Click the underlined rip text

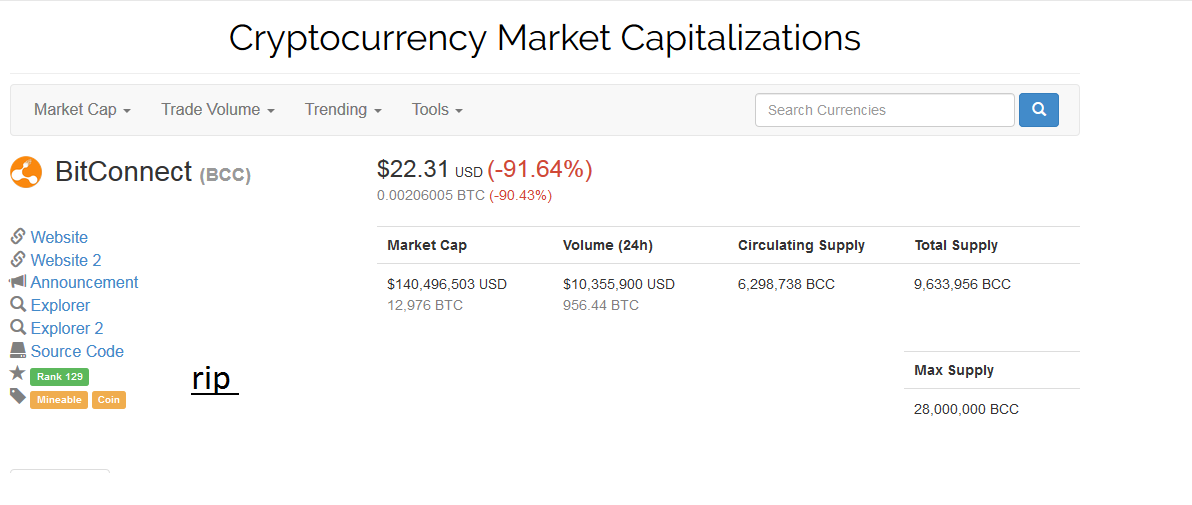212,379
